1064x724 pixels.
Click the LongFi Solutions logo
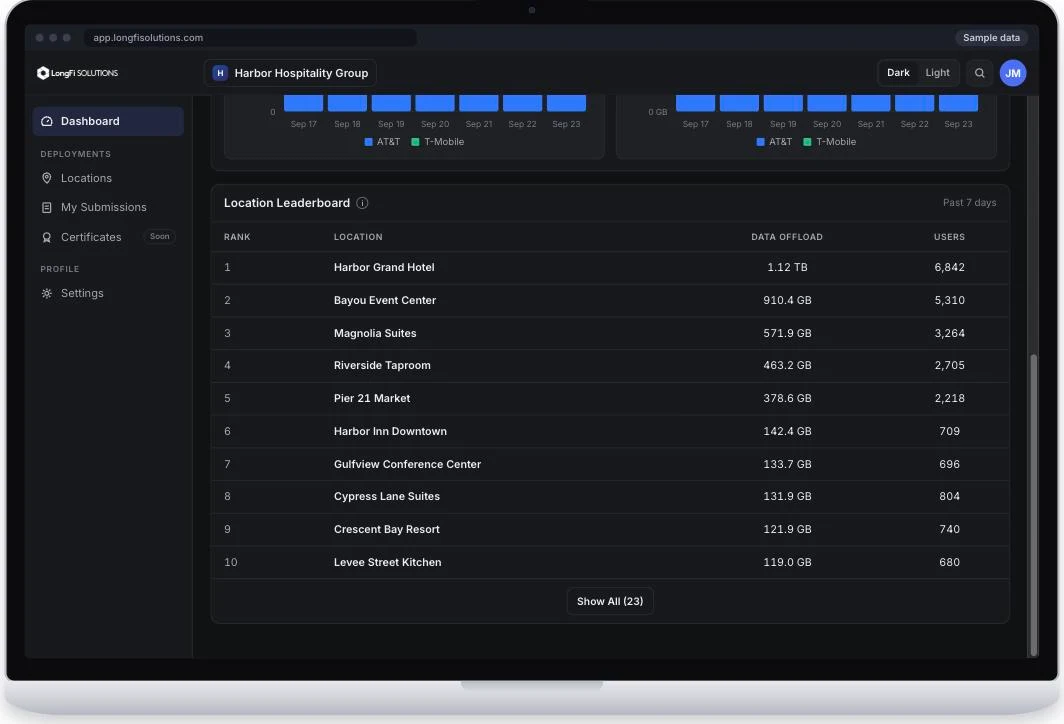pyautogui.click(x=77, y=73)
